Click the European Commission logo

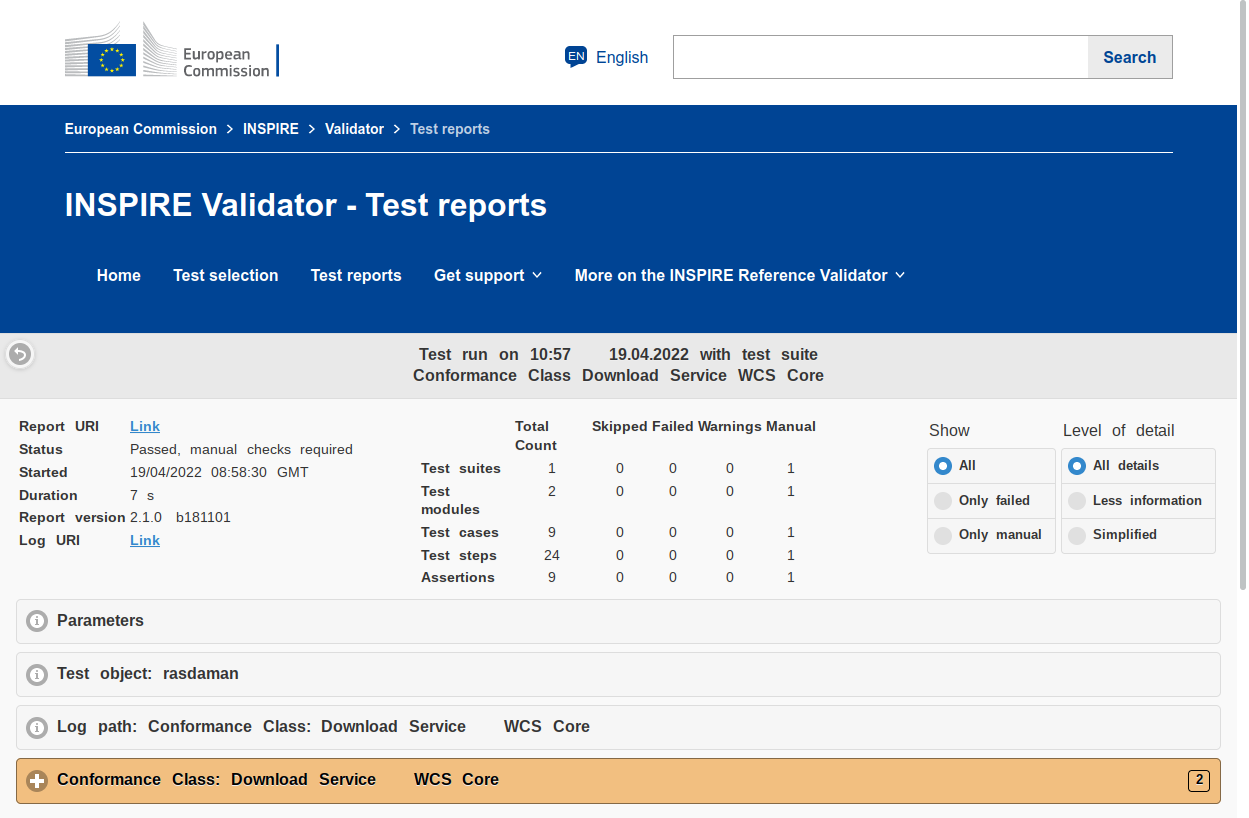click(172, 52)
